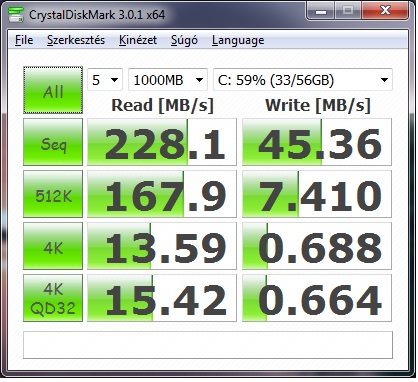
Task: Select the 4K read result 13.59
Action: coord(162,246)
